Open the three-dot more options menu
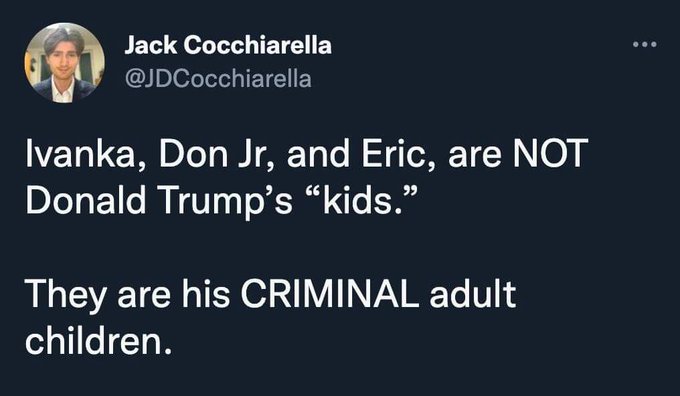The width and height of the screenshot is (680, 396). point(644,44)
